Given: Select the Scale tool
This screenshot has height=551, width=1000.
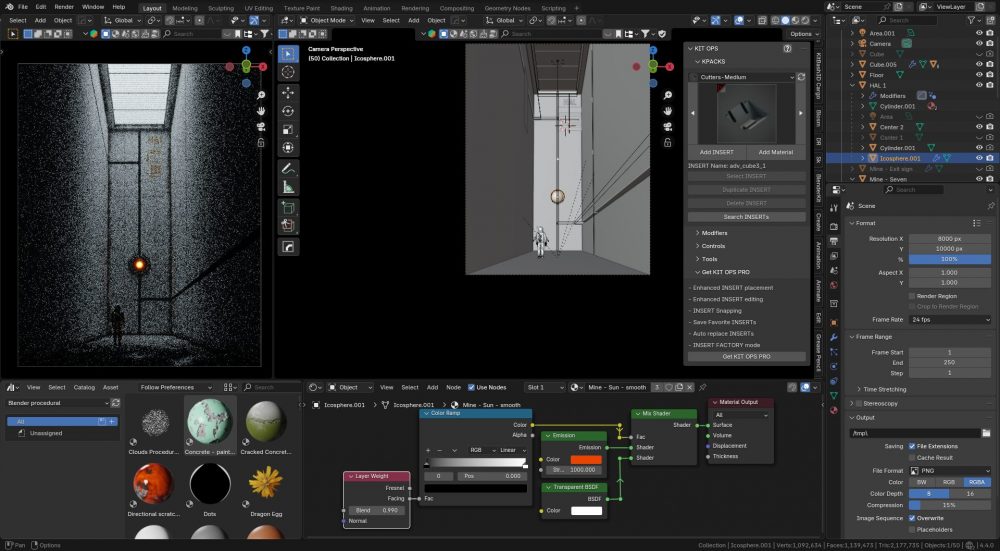Looking at the screenshot, I should click(288, 129).
